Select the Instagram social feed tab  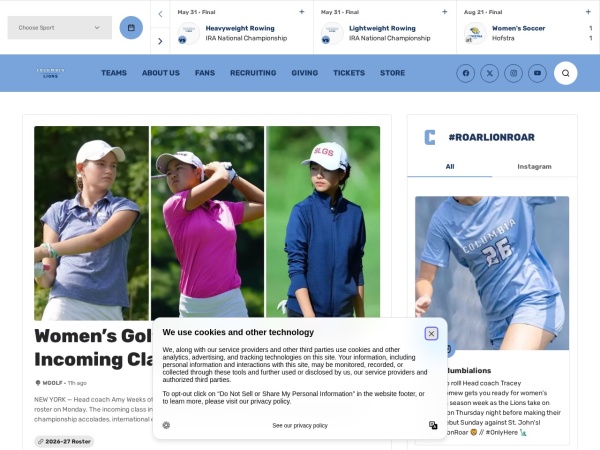click(534, 166)
